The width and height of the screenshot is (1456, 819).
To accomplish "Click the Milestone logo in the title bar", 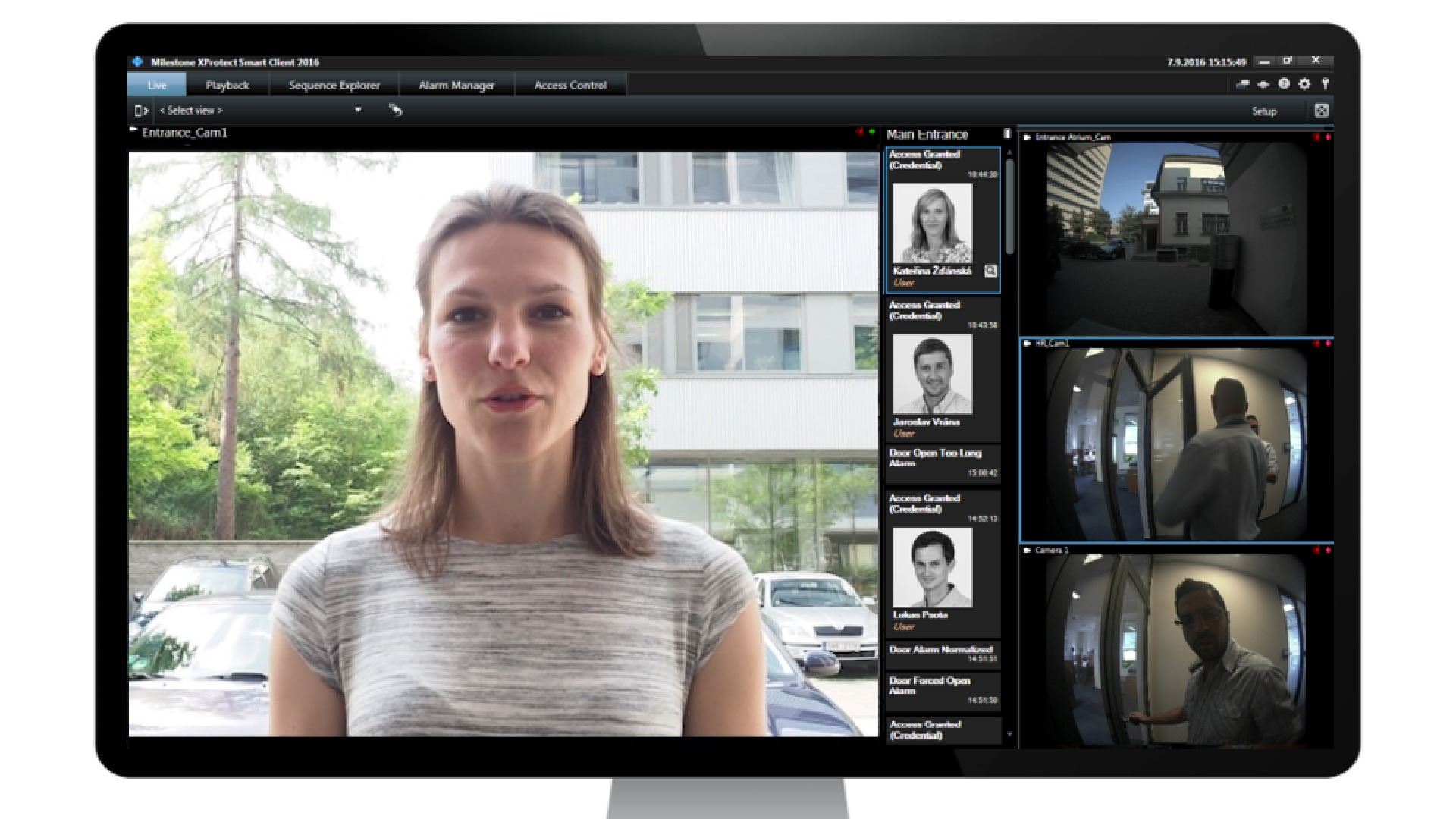I will (x=137, y=61).
